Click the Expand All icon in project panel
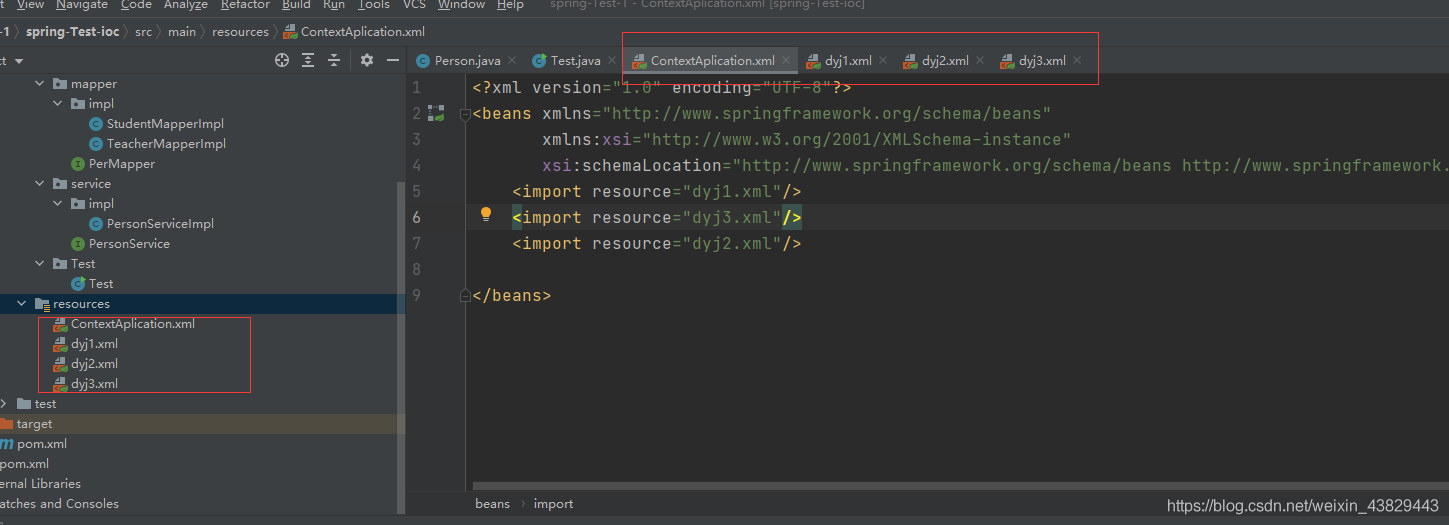This screenshot has width=1449, height=525. pos(308,60)
